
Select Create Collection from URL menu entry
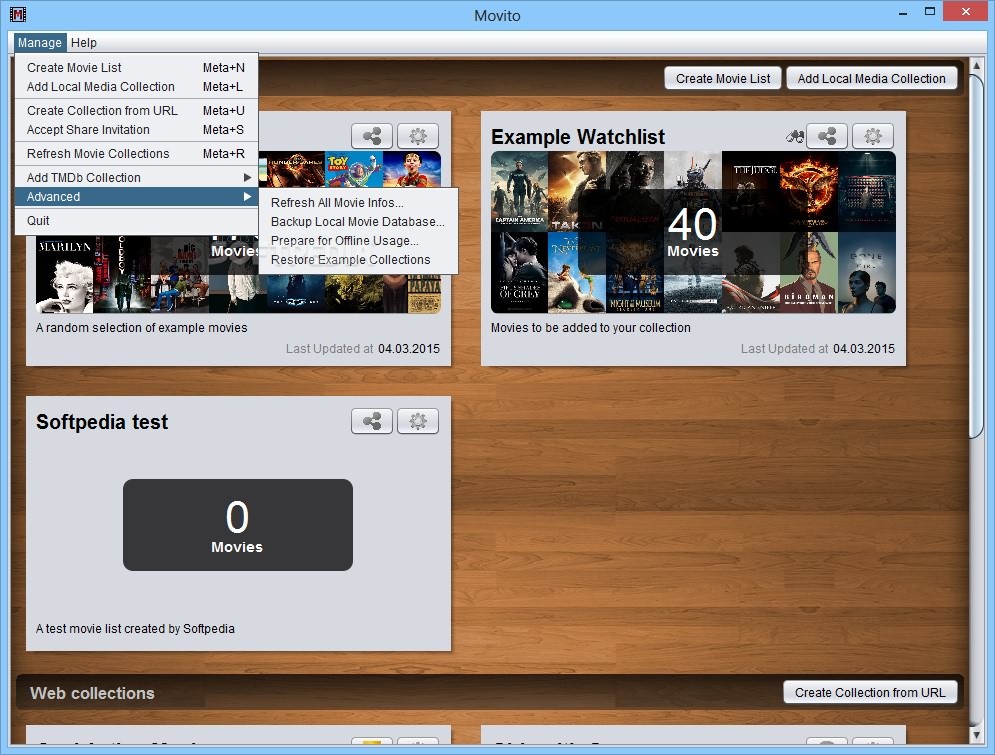coord(136,110)
